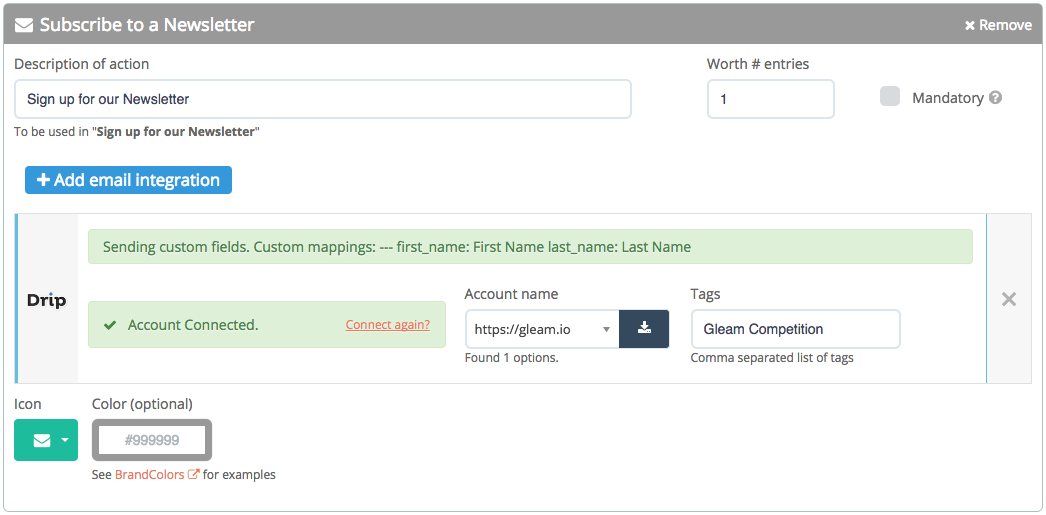Click into the Description of action field
The height and width of the screenshot is (515, 1046).
click(323, 99)
